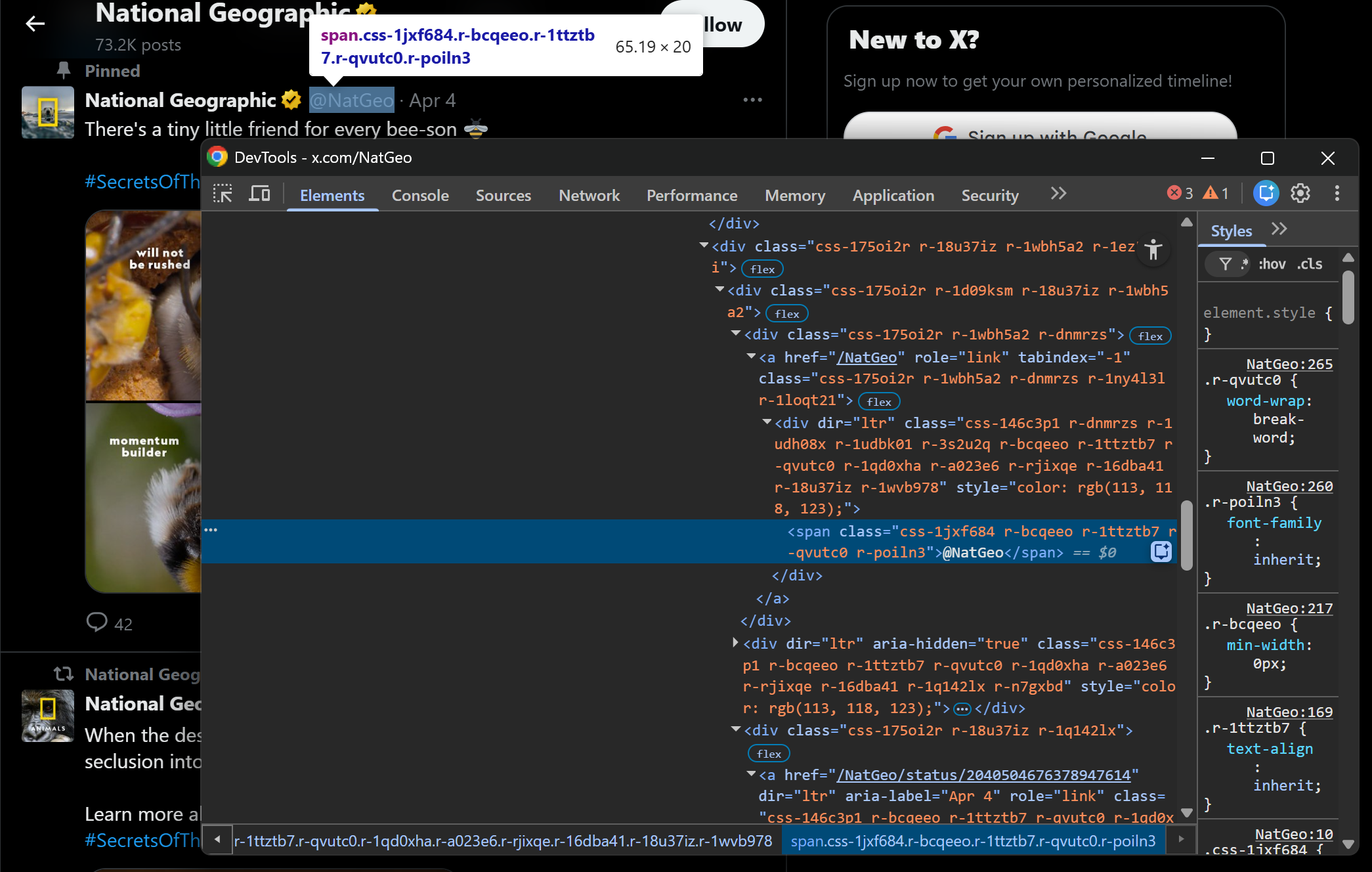The height and width of the screenshot is (872, 1372).
Task: Open DevTools settings gear
Action: [x=1300, y=193]
